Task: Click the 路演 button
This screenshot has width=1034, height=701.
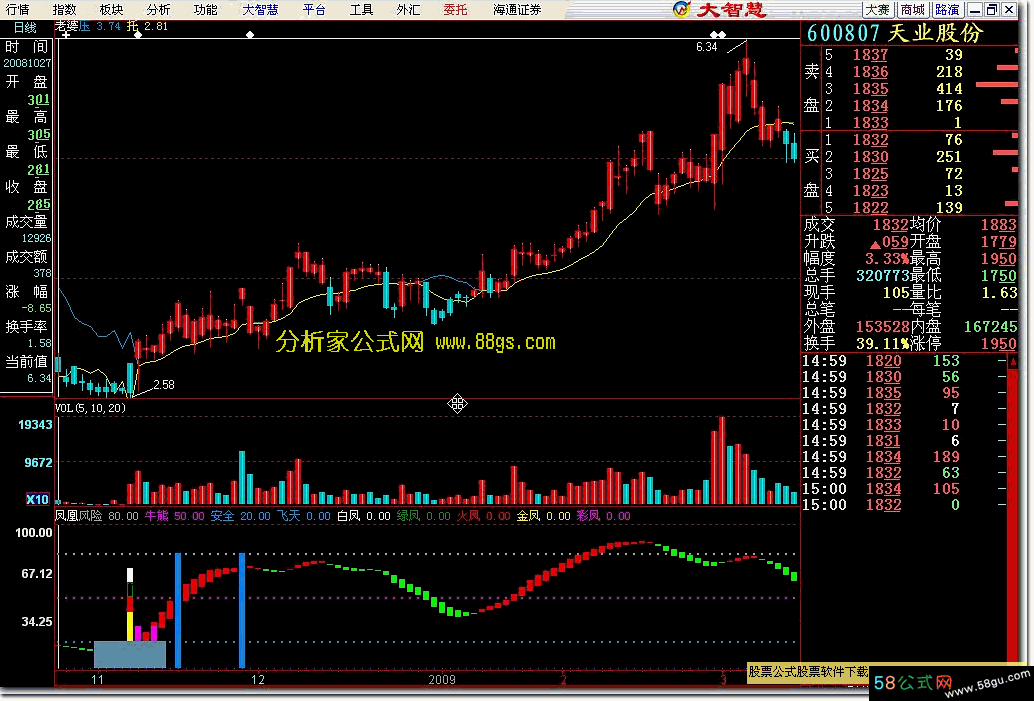Action: [948, 9]
